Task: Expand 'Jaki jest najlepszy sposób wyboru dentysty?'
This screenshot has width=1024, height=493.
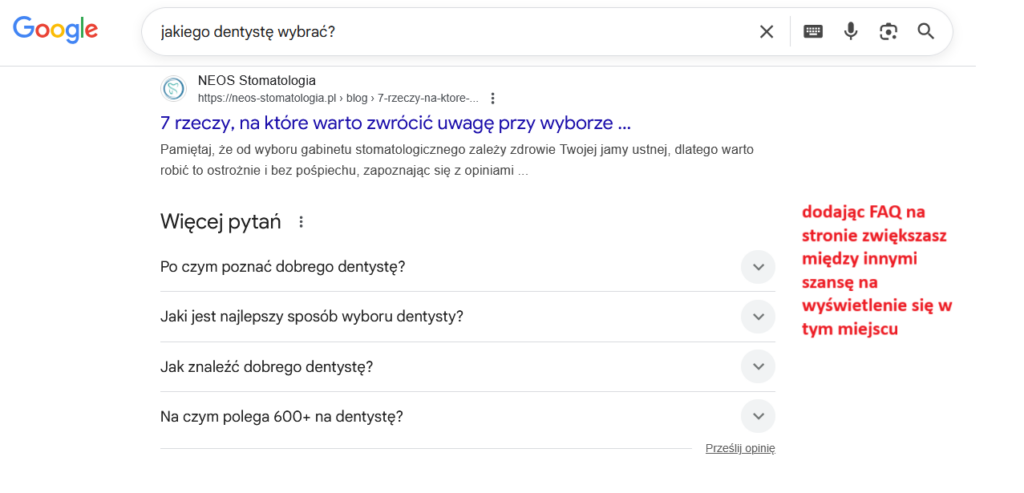Action: click(758, 317)
